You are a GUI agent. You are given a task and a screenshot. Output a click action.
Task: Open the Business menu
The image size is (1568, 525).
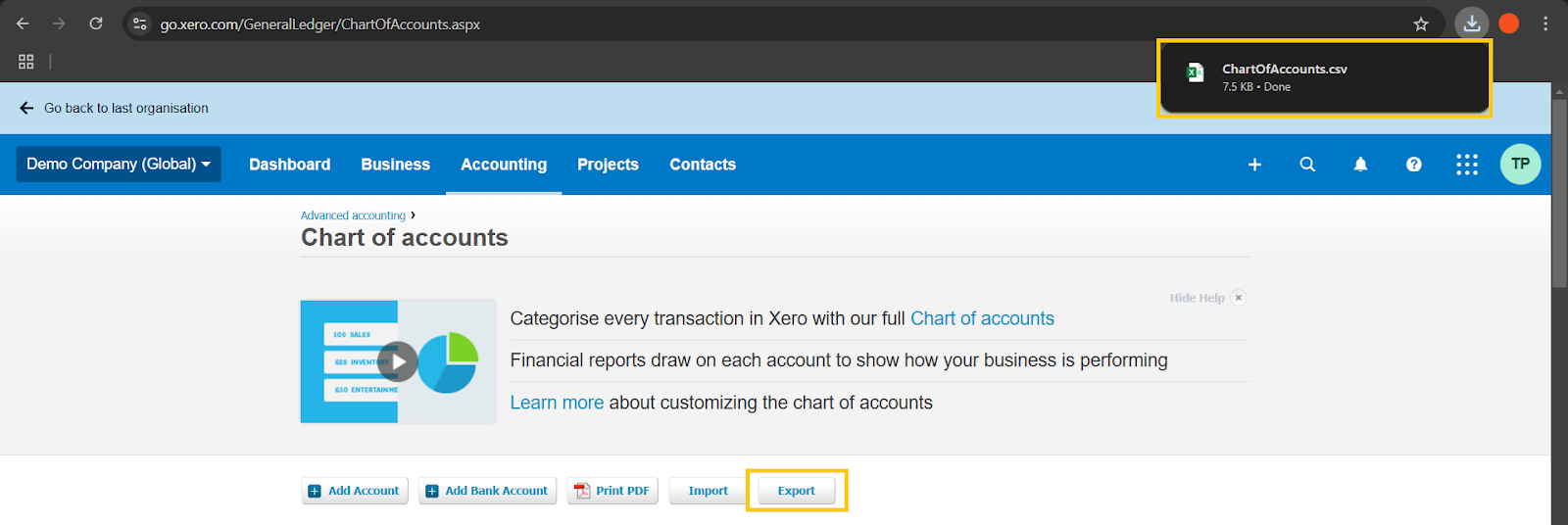[x=395, y=165]
